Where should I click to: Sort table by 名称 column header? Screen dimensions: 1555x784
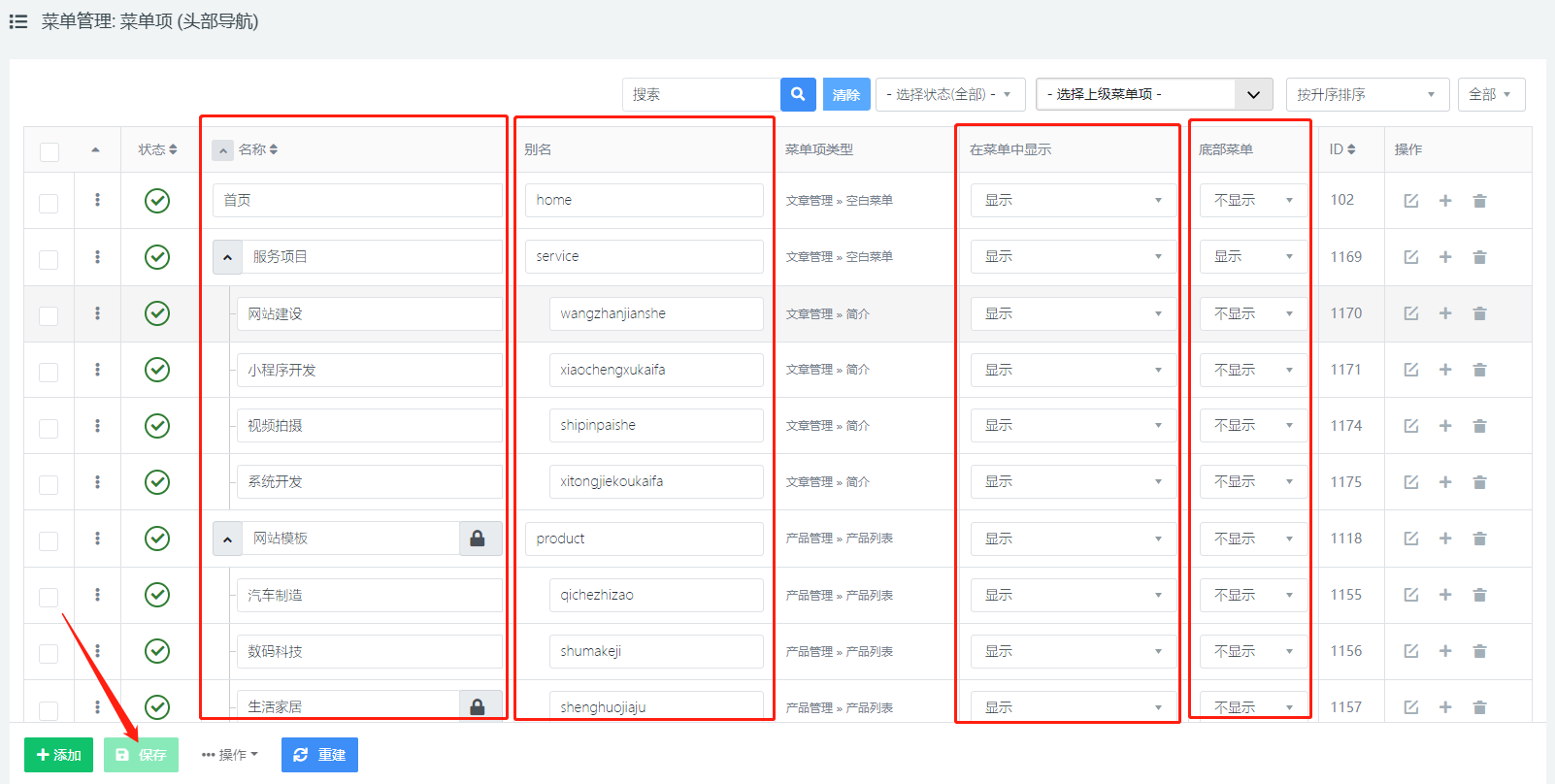[258, 149]
